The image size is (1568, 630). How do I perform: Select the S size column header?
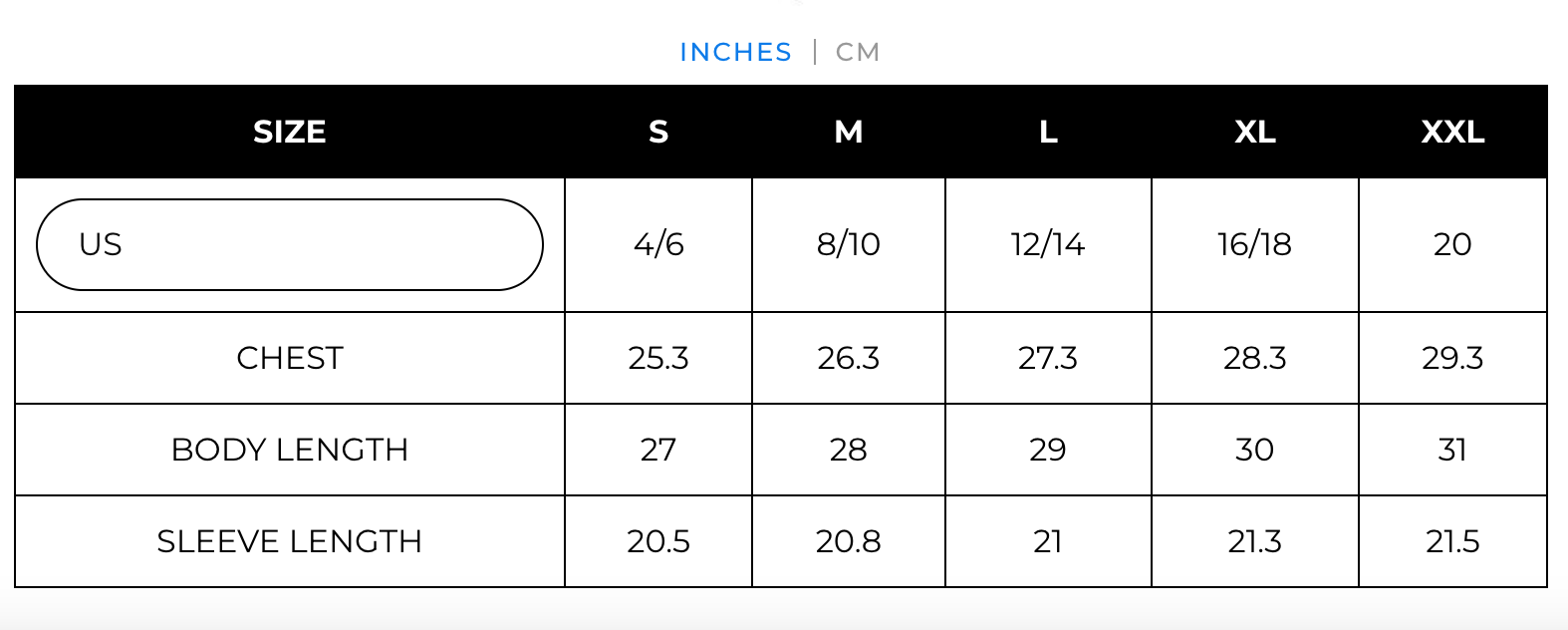click(658, 132)
